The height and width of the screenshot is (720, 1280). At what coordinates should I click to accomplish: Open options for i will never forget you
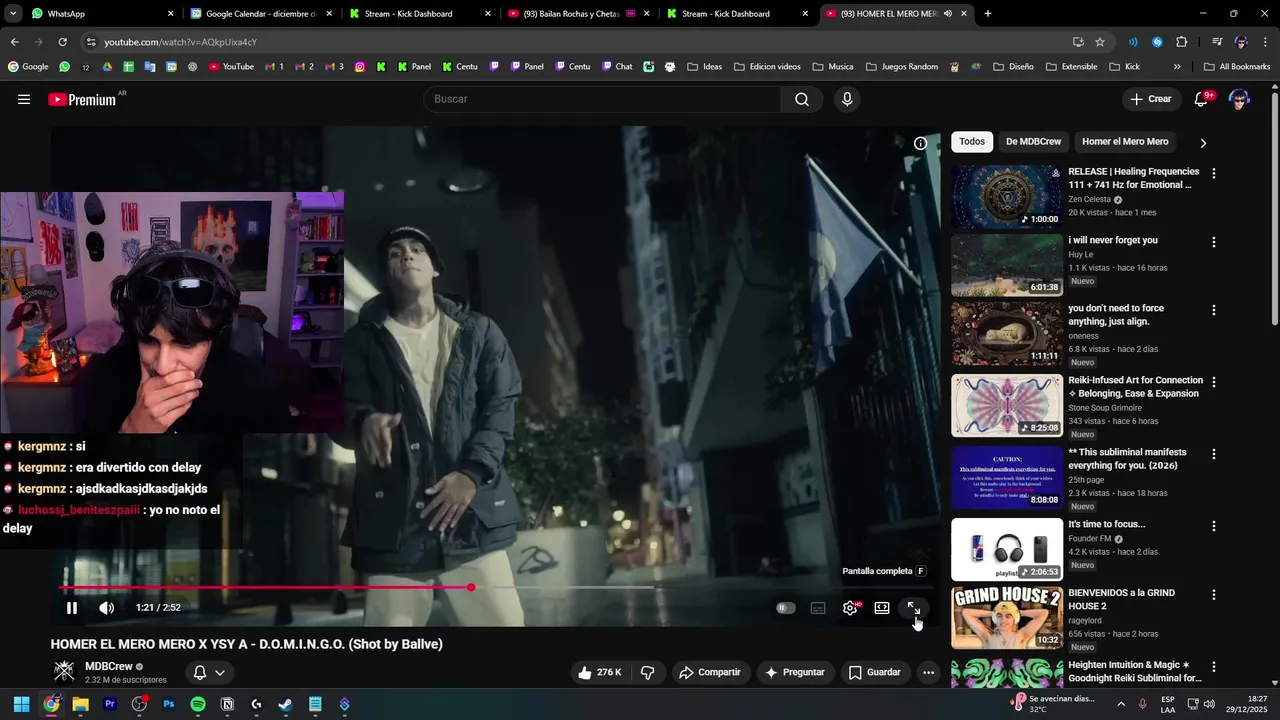coord(1214,242)
